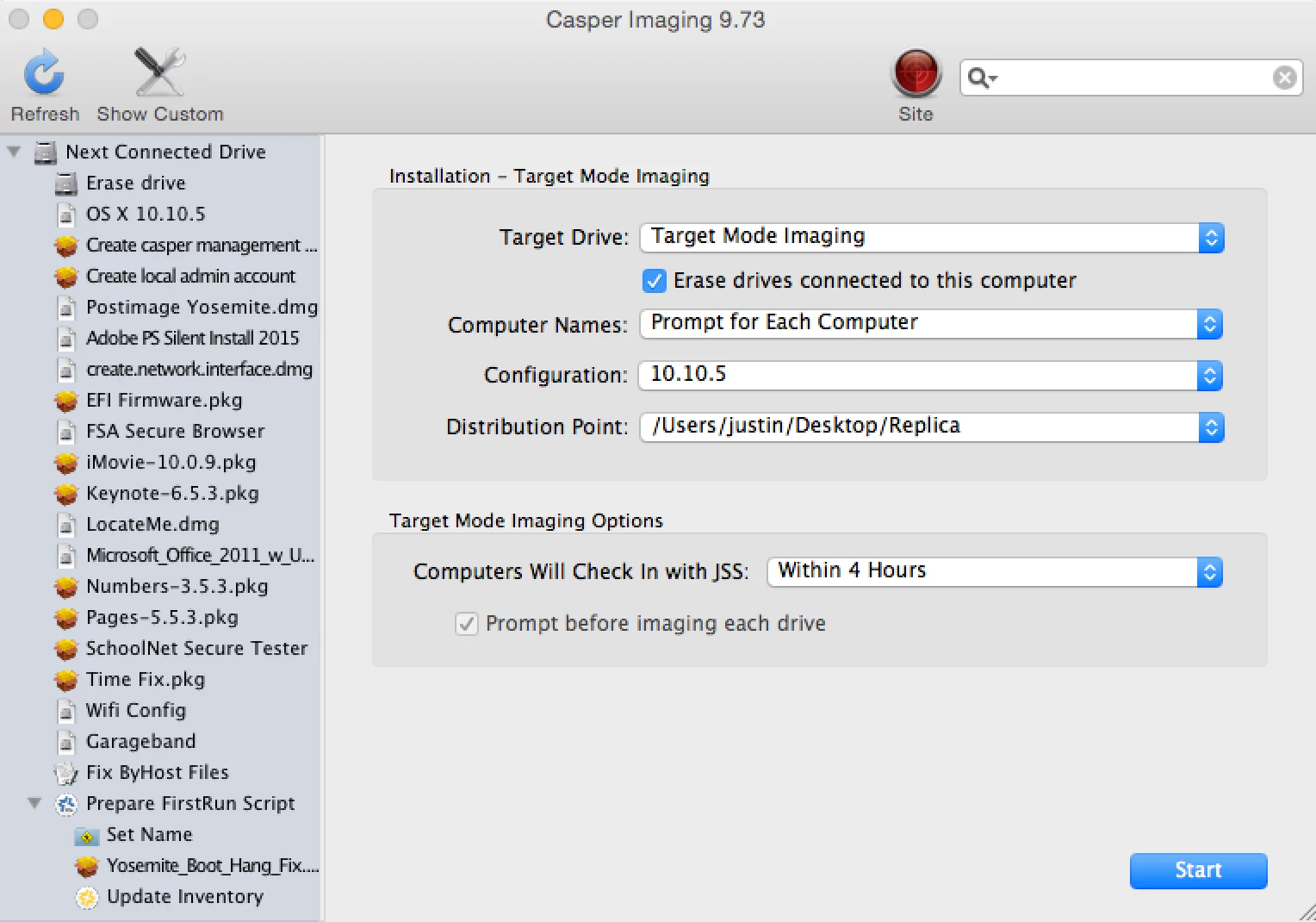The width and height of the screenshot is (1316, 922).
Task: Click the FSA Secure Browser file icon
Action: tap(66, 432)
